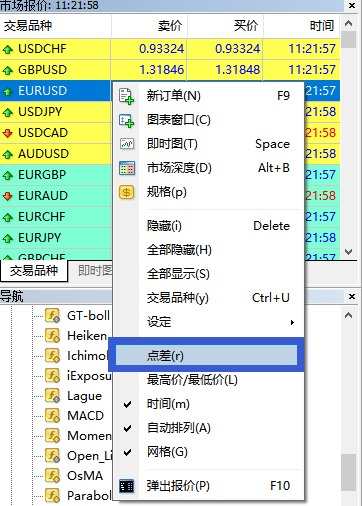
Task: Select 规格(p) menu entry
Action: pyautogui.click(x=208, y=192)
